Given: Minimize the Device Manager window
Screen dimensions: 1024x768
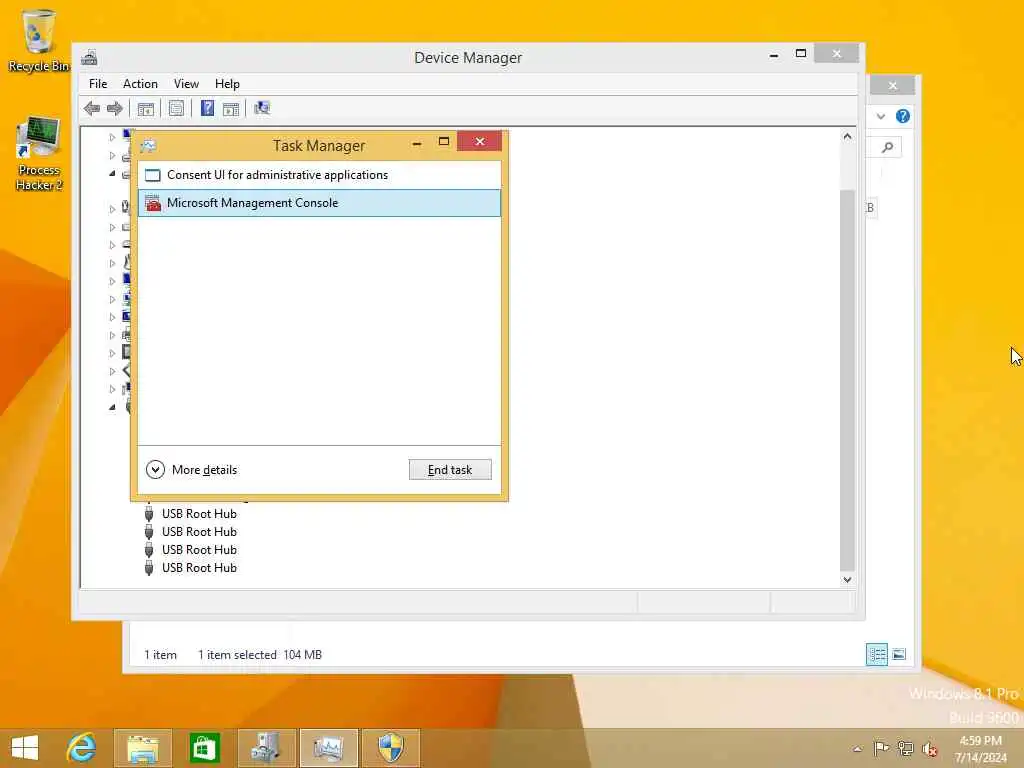Looking at the screenshot, I should [774, 55].
